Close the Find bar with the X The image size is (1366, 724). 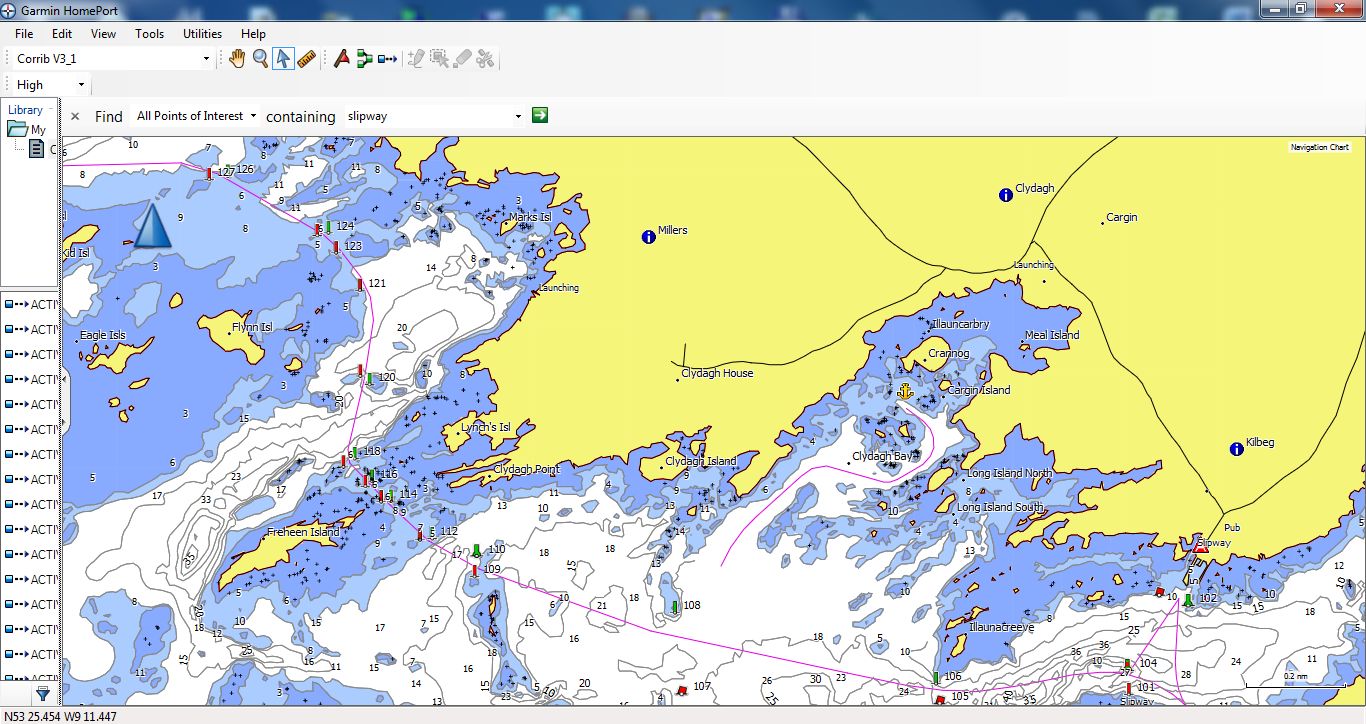75,116
